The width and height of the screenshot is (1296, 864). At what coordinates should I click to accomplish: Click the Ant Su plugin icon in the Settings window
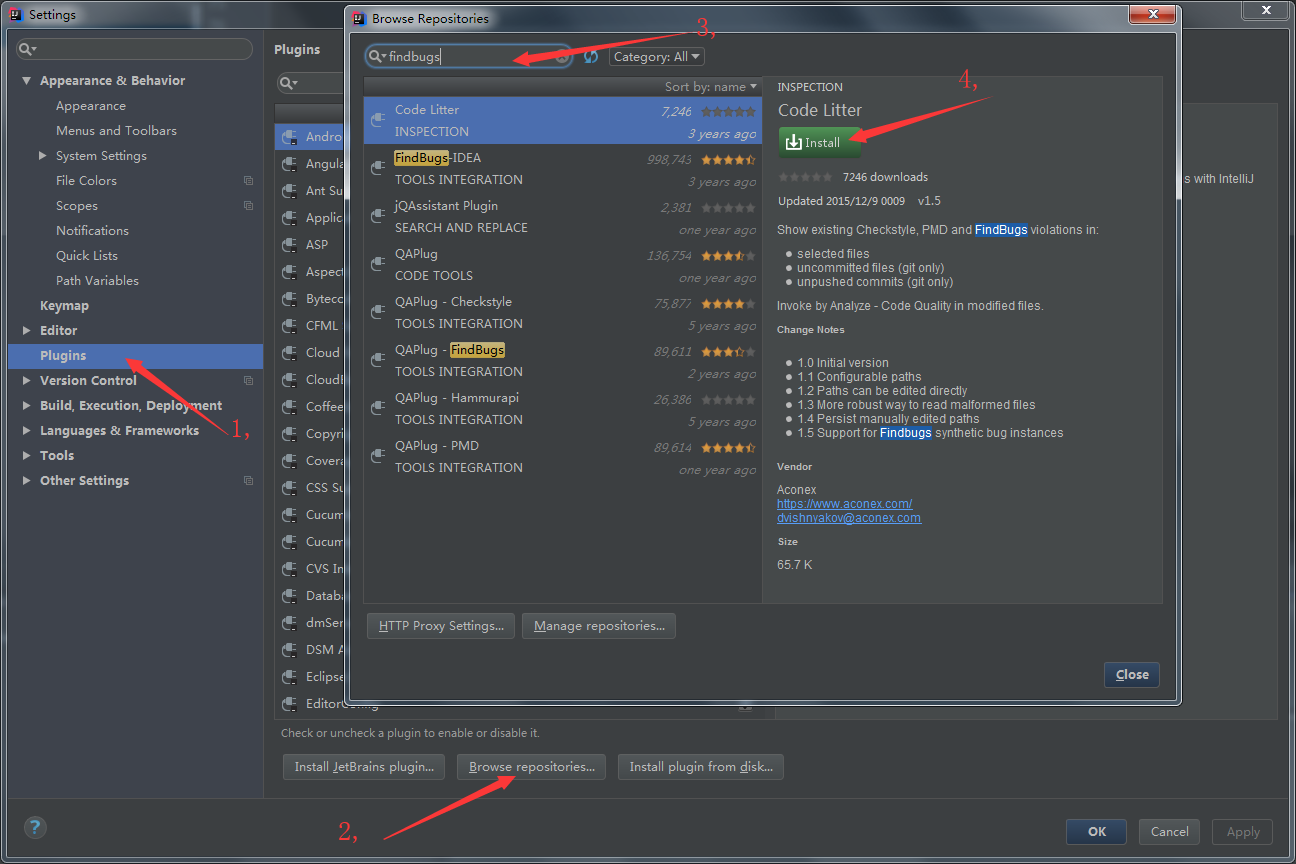tap(290, 191)
